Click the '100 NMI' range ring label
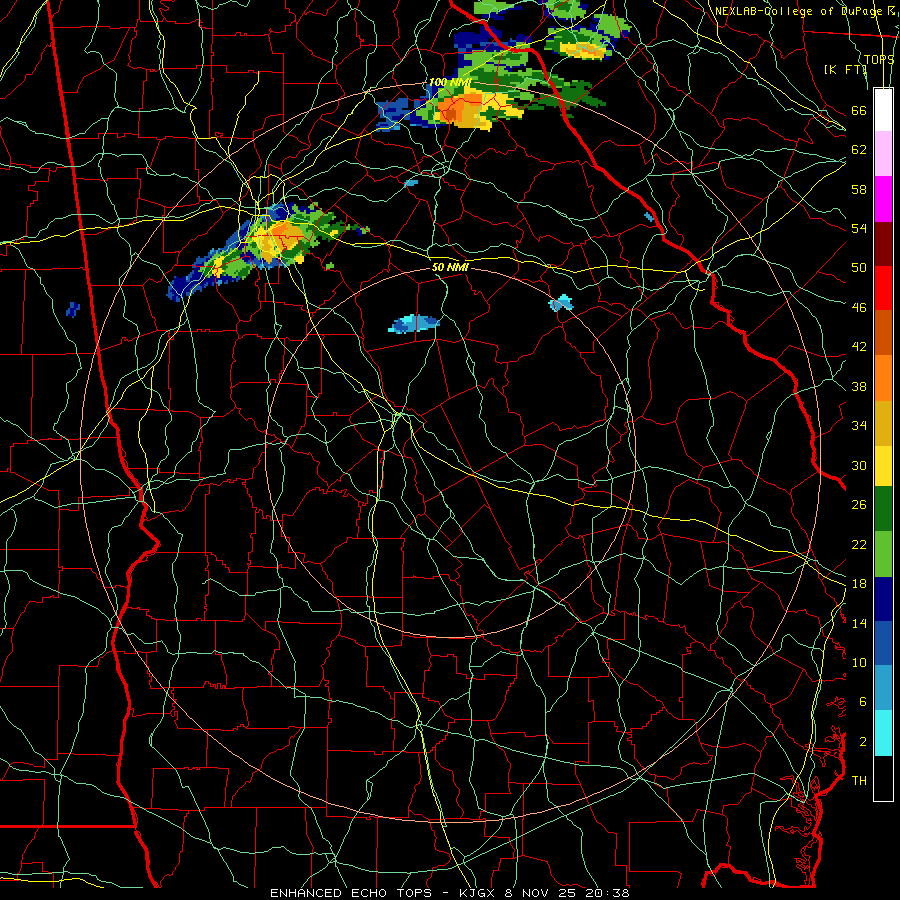900x900 pixels. tap(450, 82)
